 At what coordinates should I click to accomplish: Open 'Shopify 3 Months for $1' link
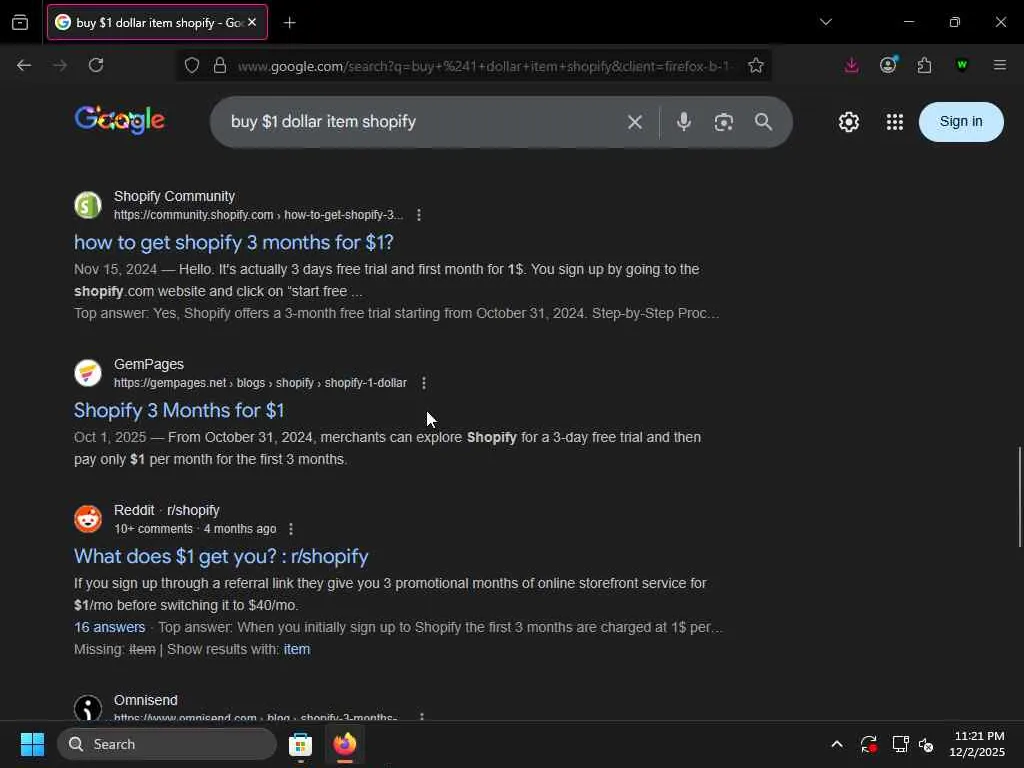click(x=179, y=410)
